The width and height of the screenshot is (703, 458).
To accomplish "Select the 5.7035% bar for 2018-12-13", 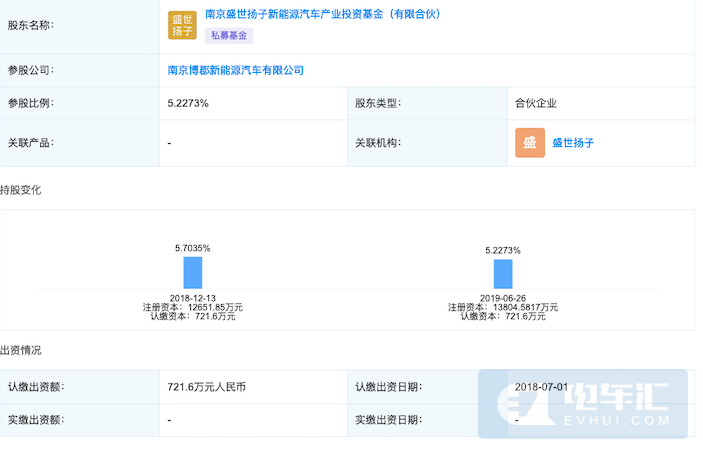I will pyautogui.click(x=193, y=272).
